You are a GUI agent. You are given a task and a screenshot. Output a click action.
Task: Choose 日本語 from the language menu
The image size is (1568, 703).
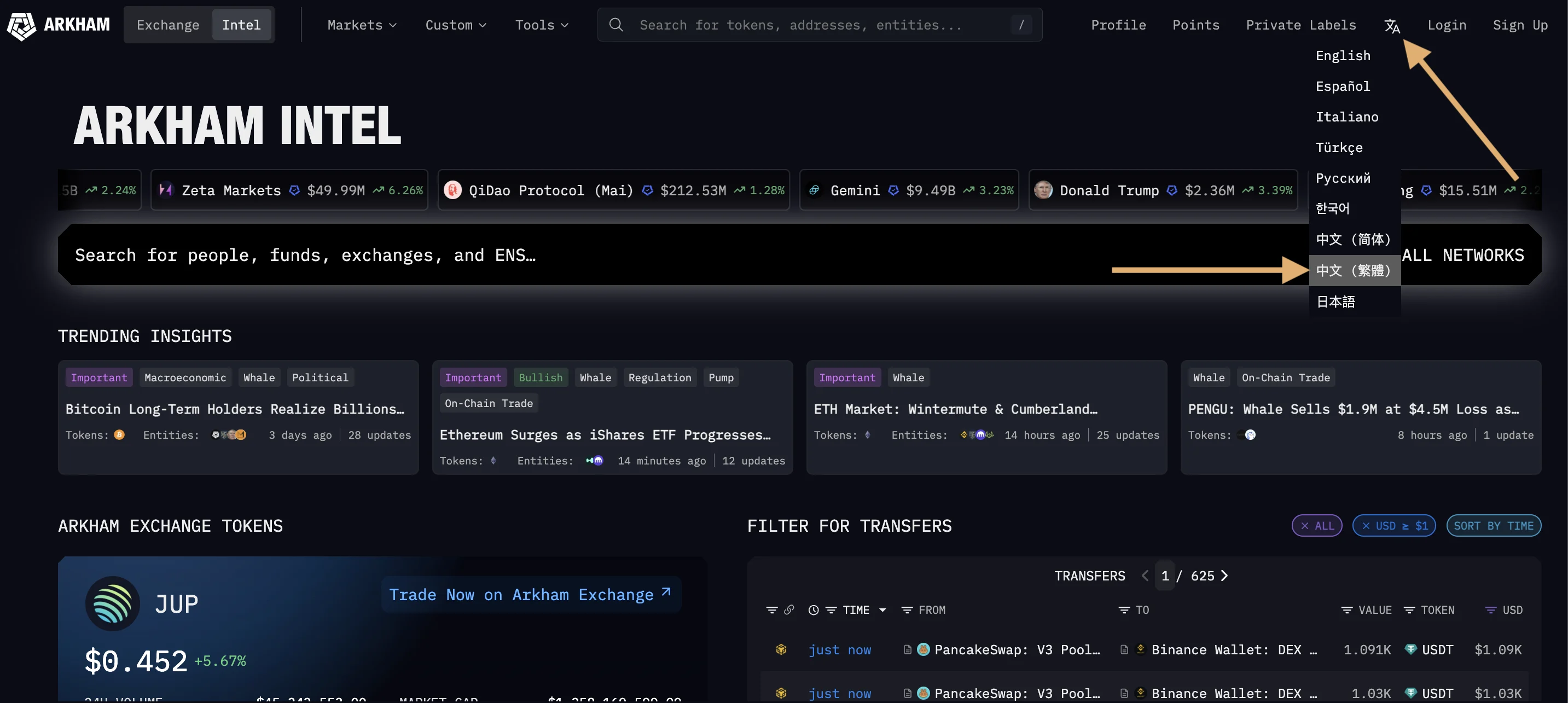coord(1355,301)
